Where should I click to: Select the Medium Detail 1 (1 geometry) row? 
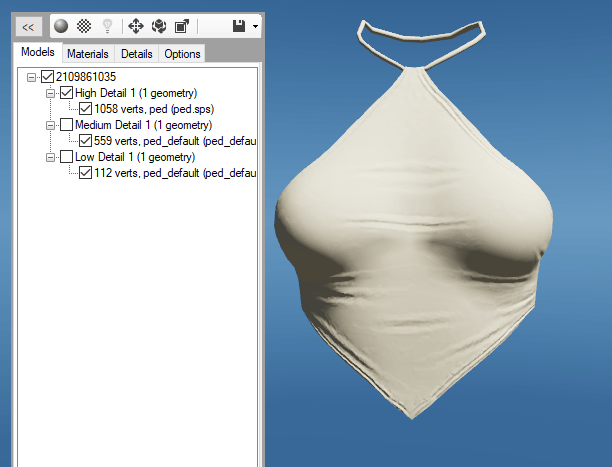(144, 125)
